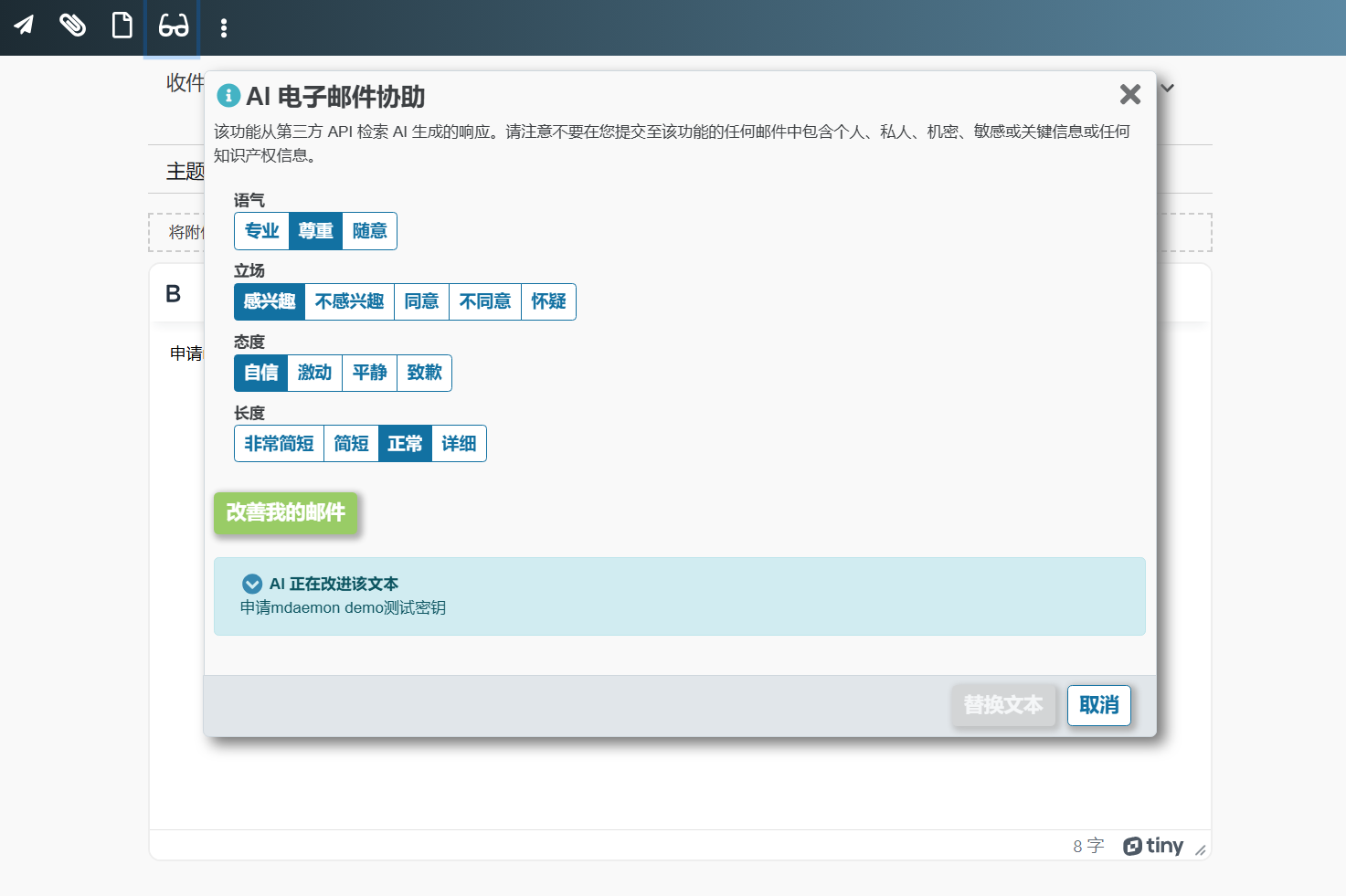Select the 随意 tone option
Image resolution: width=1346 pixels, height=896 pixels.
click(x=370, y=231)
